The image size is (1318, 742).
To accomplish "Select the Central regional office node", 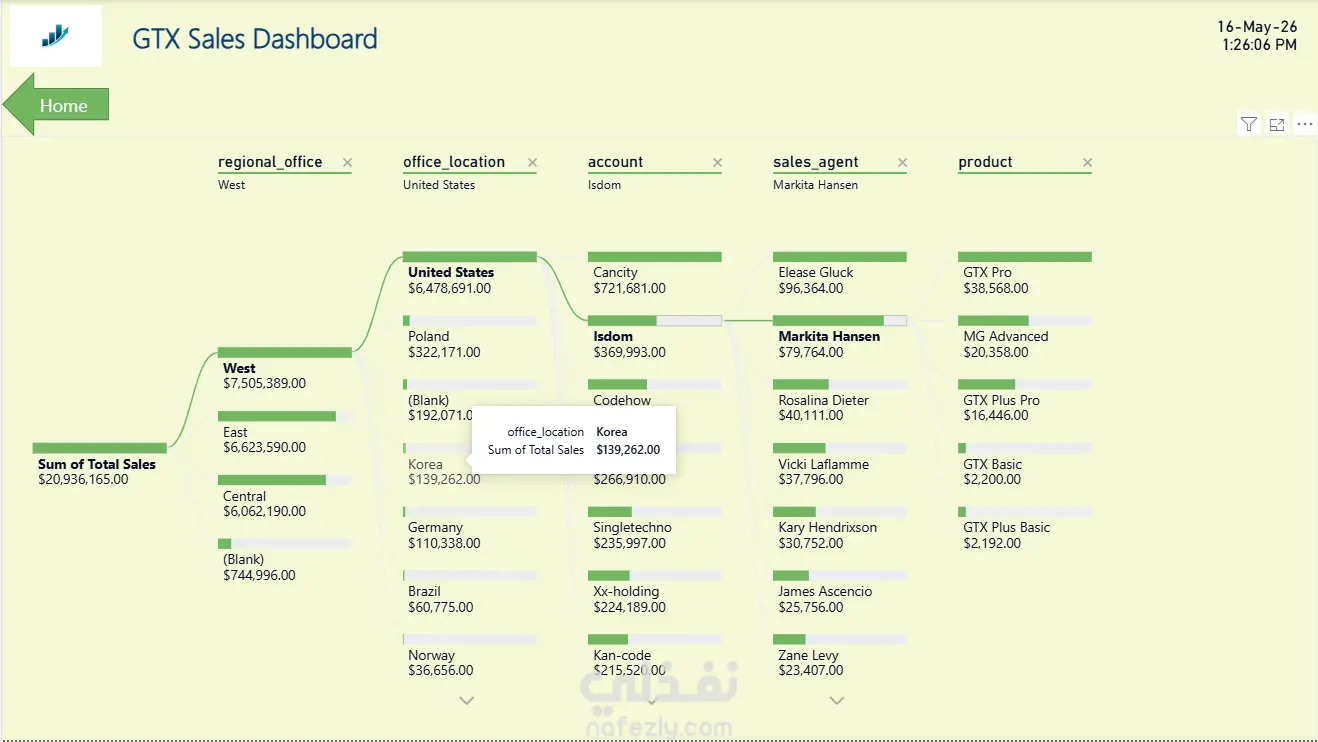I will point(285,497).
